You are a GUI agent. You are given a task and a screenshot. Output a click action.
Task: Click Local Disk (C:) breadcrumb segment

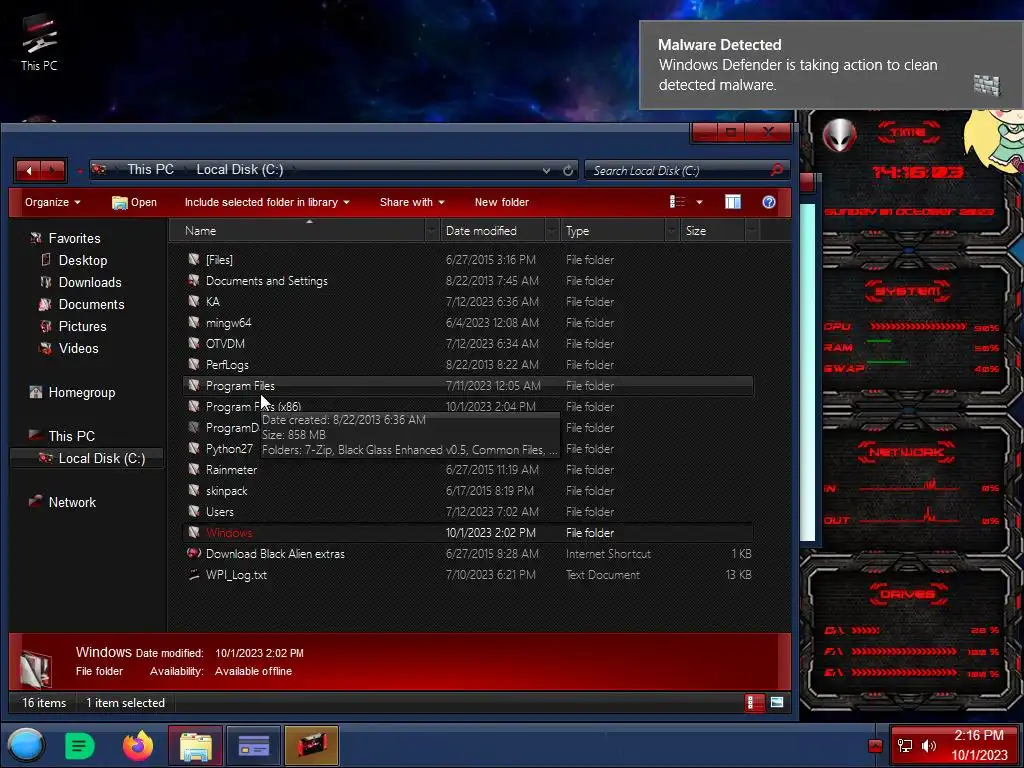pyautogui.click(x=240, y=170)
